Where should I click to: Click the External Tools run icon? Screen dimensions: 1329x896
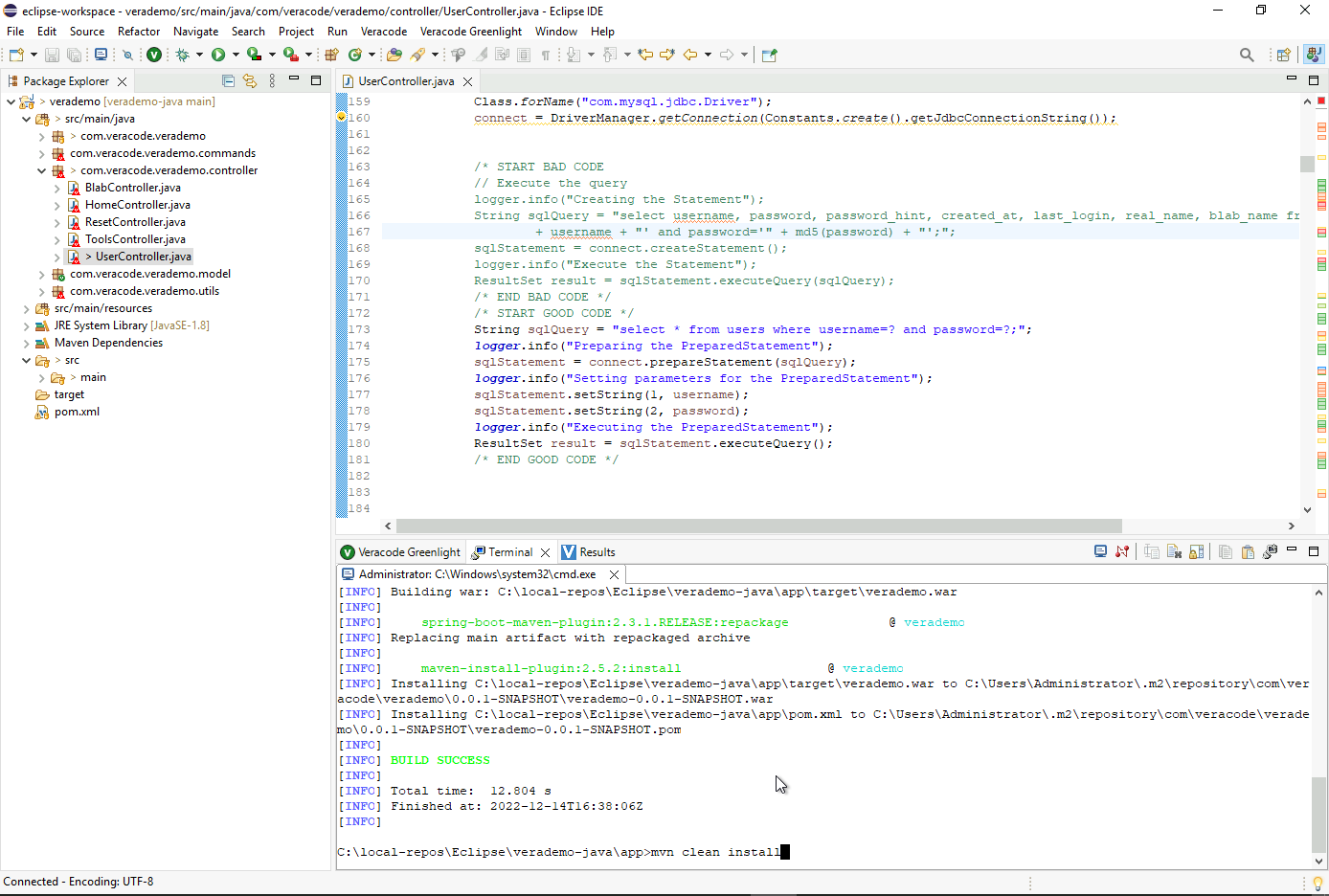click(290, 55)
